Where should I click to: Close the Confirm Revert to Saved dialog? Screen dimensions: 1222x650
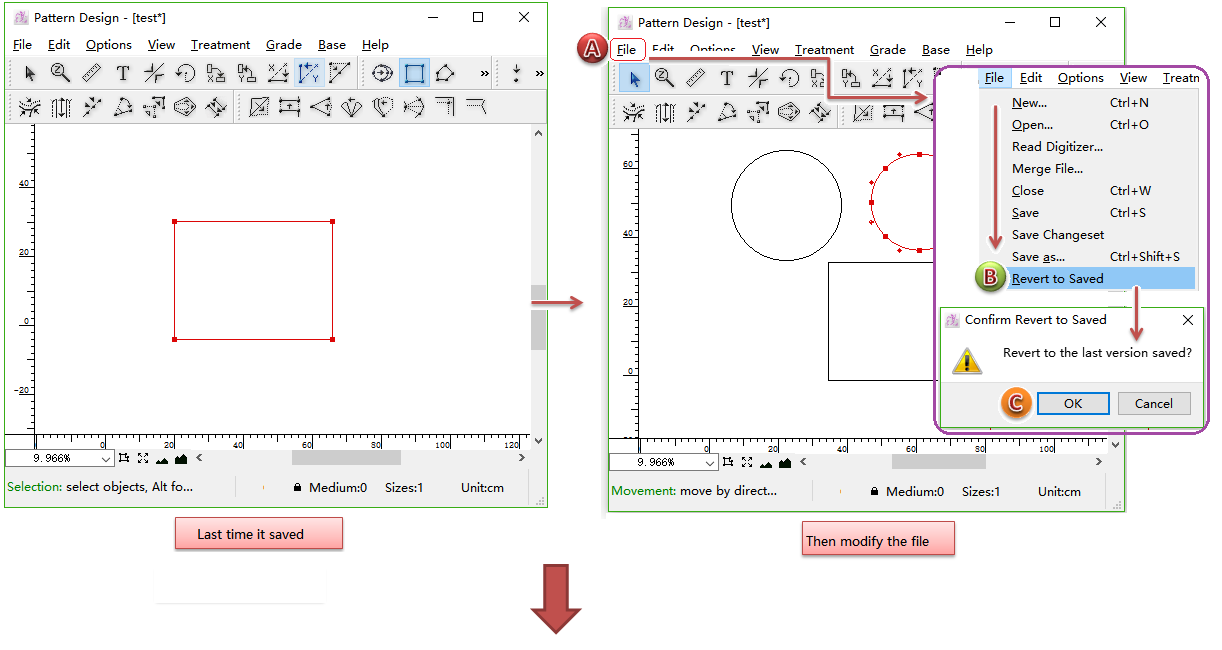coord(1187,320)
